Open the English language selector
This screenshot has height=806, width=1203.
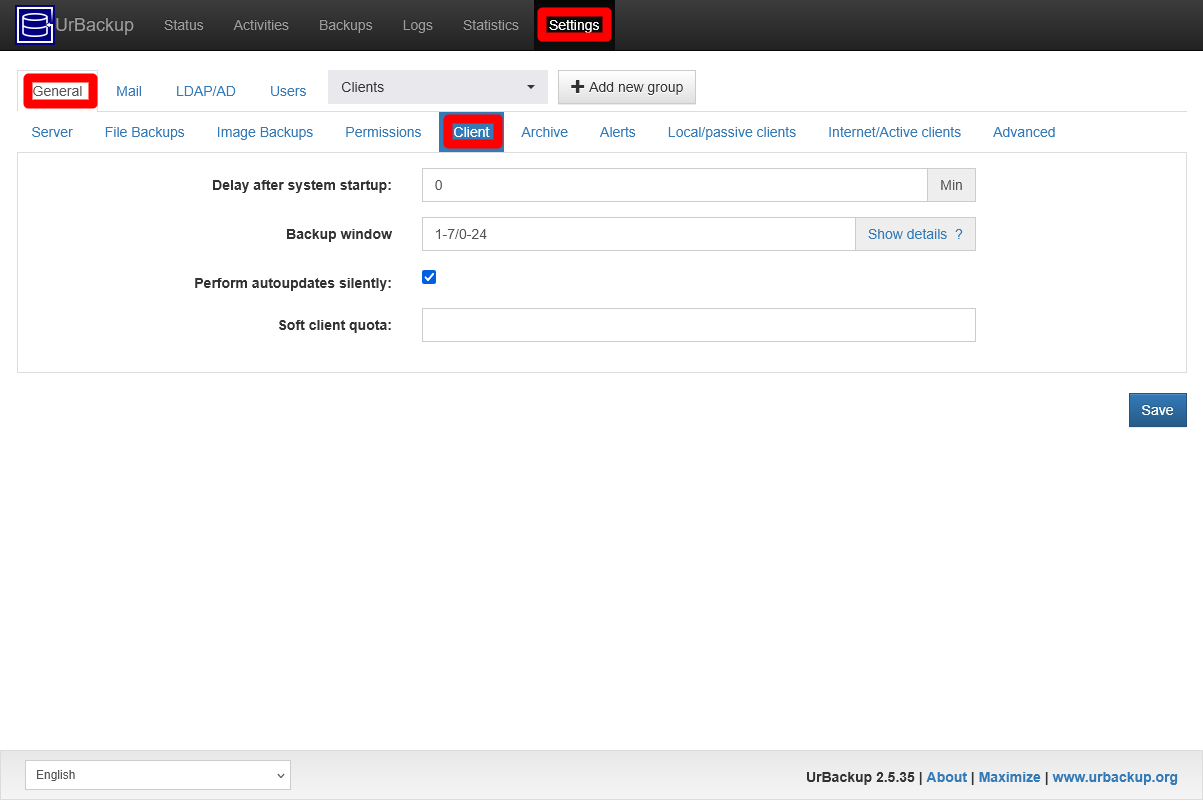coord(157,774)
